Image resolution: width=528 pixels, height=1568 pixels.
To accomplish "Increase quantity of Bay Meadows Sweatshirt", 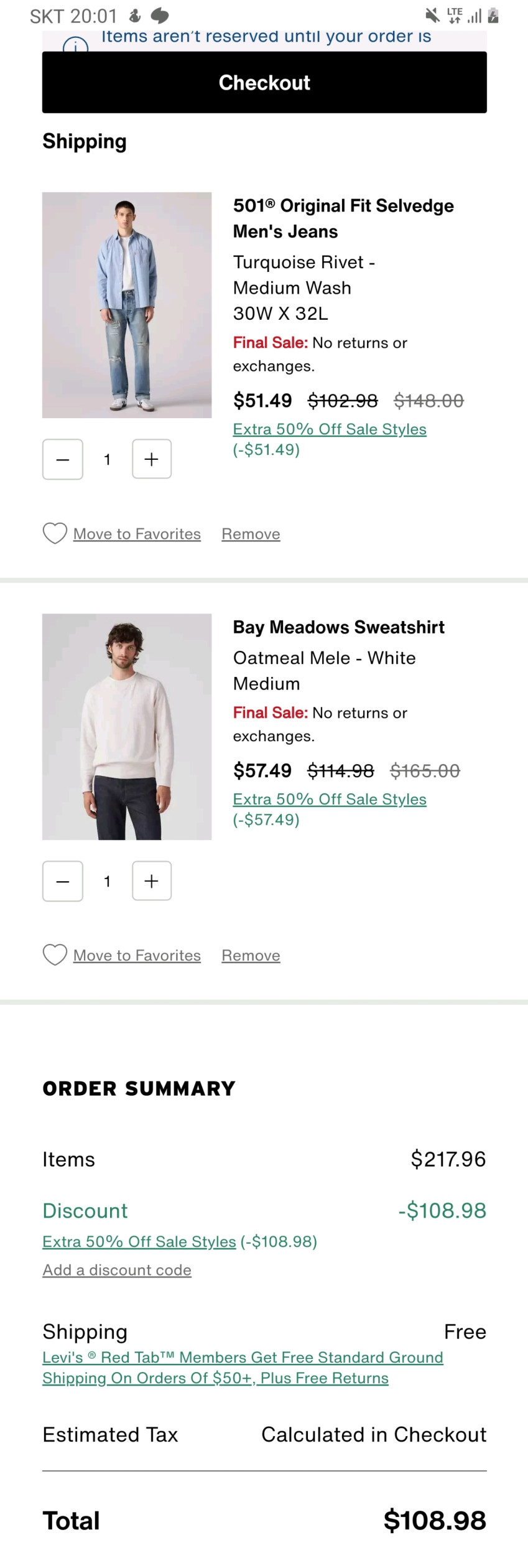I will point(152,881).
